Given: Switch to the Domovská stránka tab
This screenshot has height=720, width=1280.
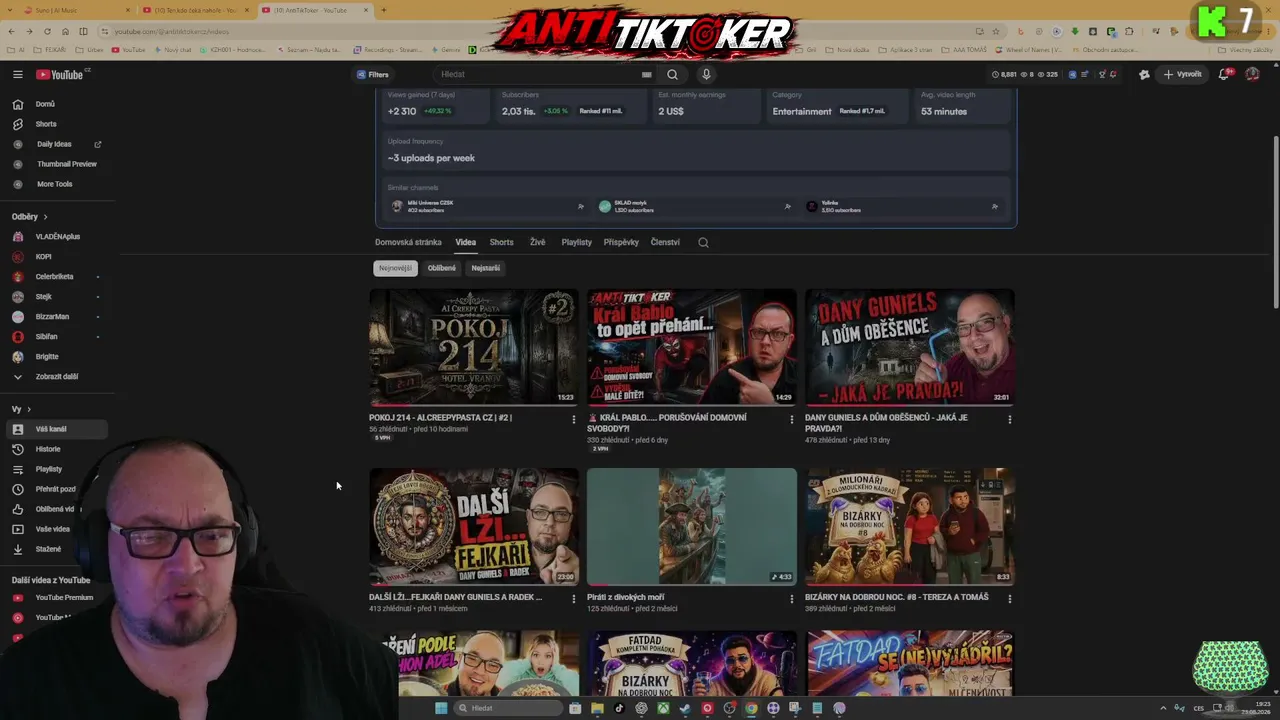Looking at the screenshot, I should click(x=408, y=242).
